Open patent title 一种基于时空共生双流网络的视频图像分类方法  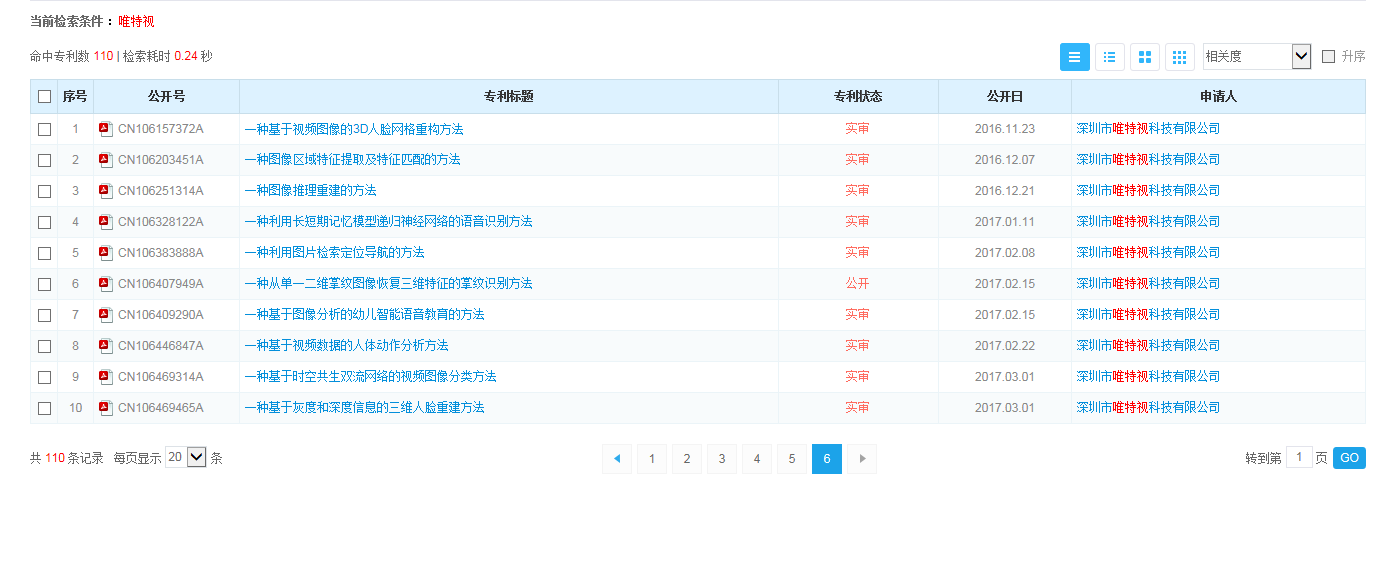(x=371, y=377)
